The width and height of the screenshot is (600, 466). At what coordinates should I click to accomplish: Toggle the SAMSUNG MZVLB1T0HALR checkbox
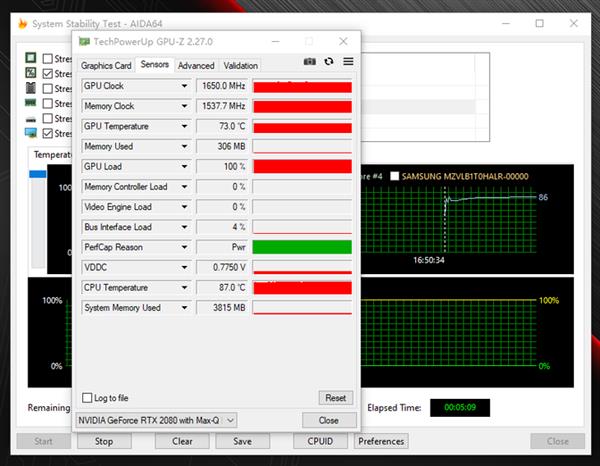click(394, 176)
